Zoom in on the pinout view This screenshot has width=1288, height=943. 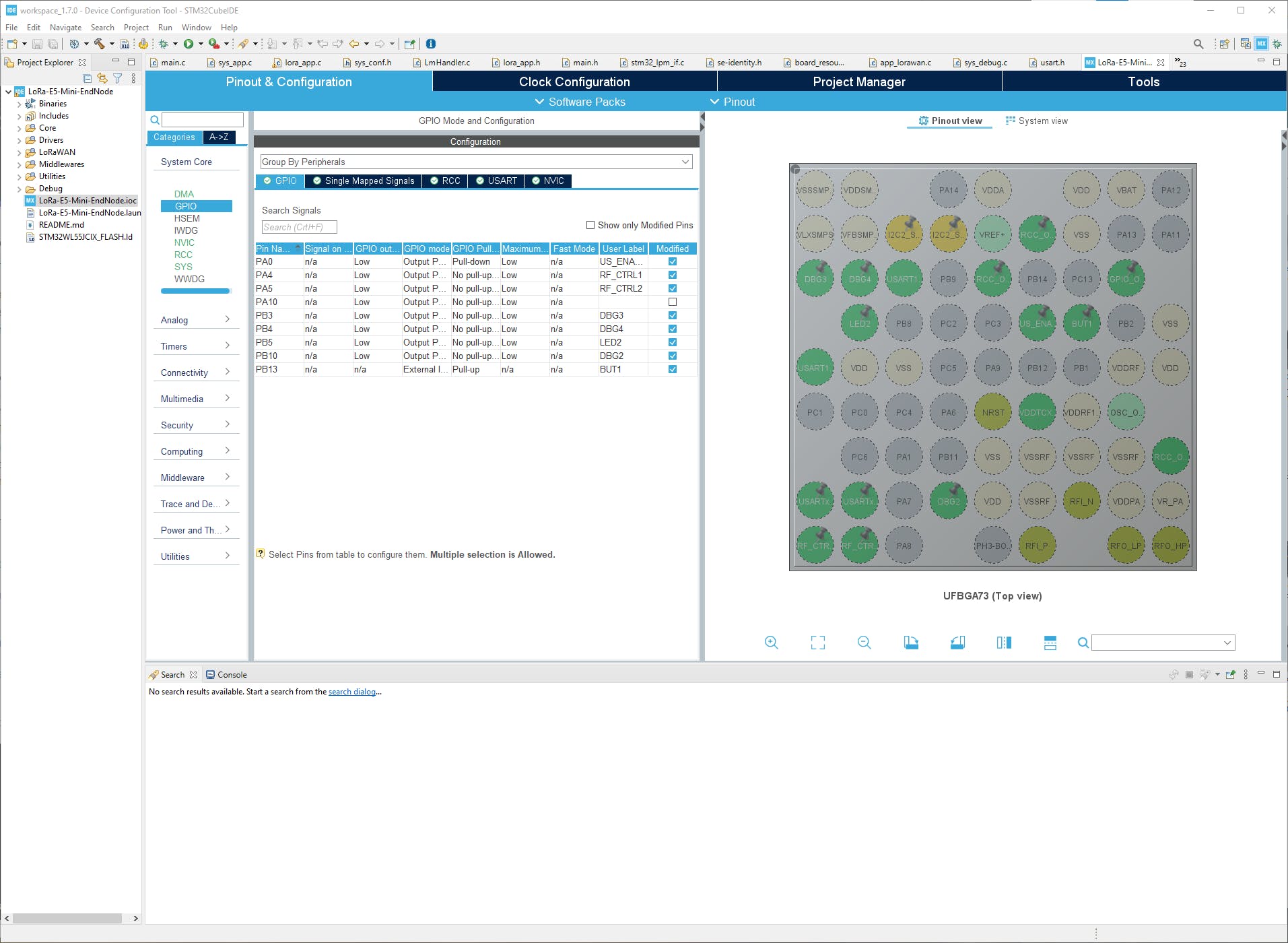pos(772,643)
